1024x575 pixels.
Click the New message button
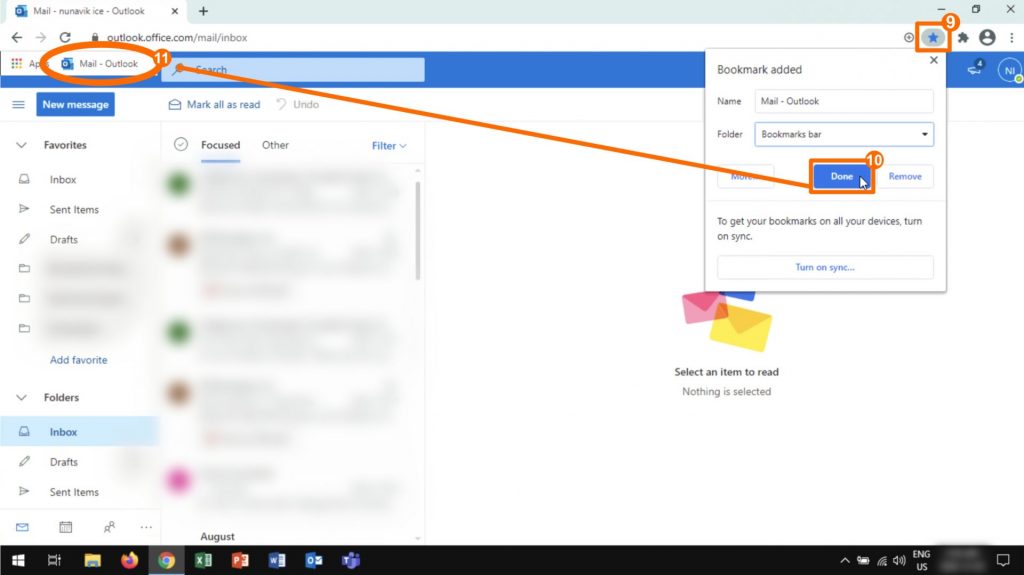click(75, 104)
